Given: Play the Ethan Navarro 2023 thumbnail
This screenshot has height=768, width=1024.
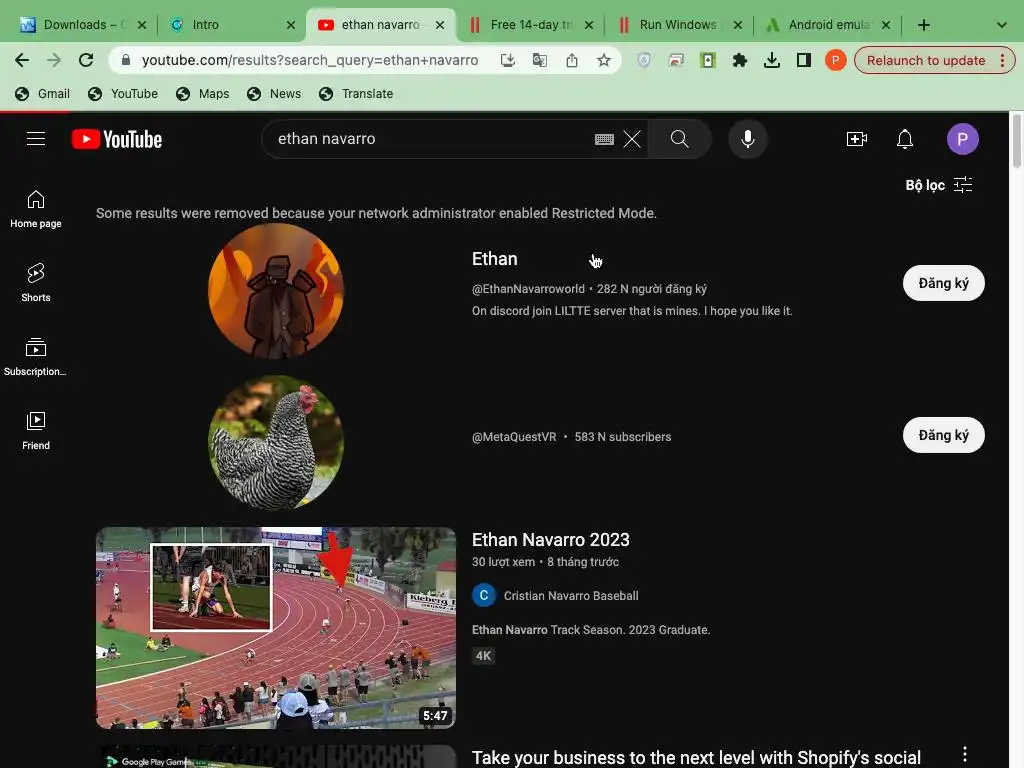Looking at the screenshot, I should (x=276, y=628).
